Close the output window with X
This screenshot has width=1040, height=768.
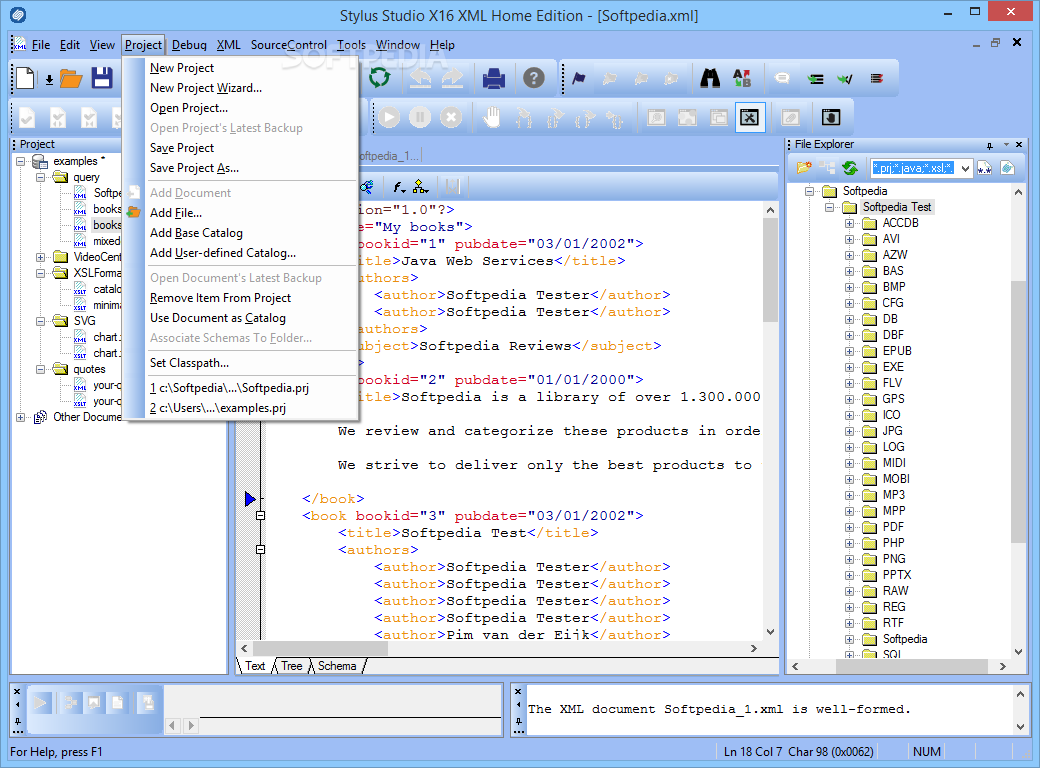tap(518, 691)
